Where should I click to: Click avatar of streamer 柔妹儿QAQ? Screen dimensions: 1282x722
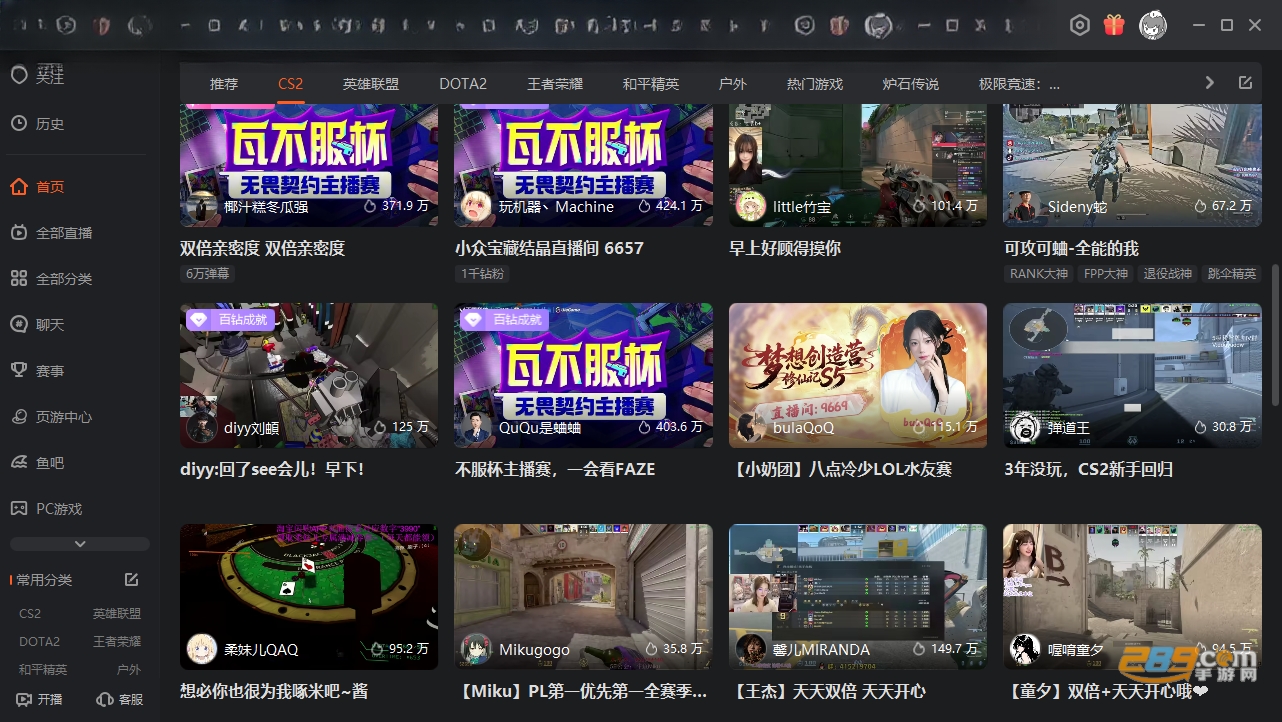click(202, 649)
